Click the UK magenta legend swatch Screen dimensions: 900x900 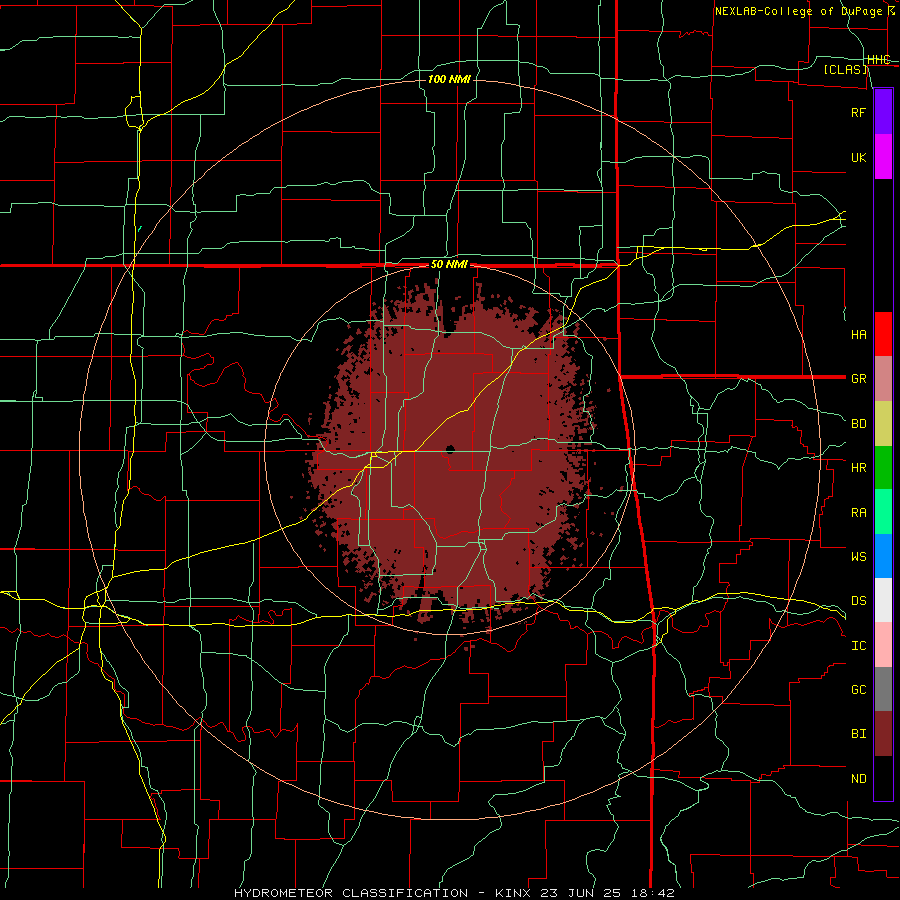(x=883, y=157)
